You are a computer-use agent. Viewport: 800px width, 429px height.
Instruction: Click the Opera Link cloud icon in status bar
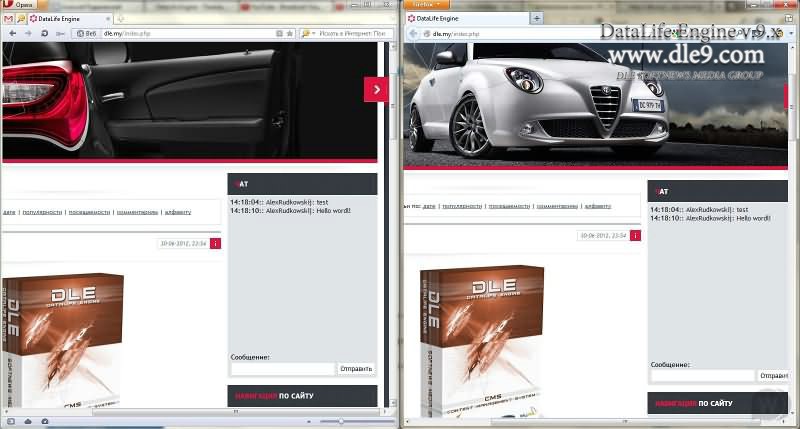[28, 421]
